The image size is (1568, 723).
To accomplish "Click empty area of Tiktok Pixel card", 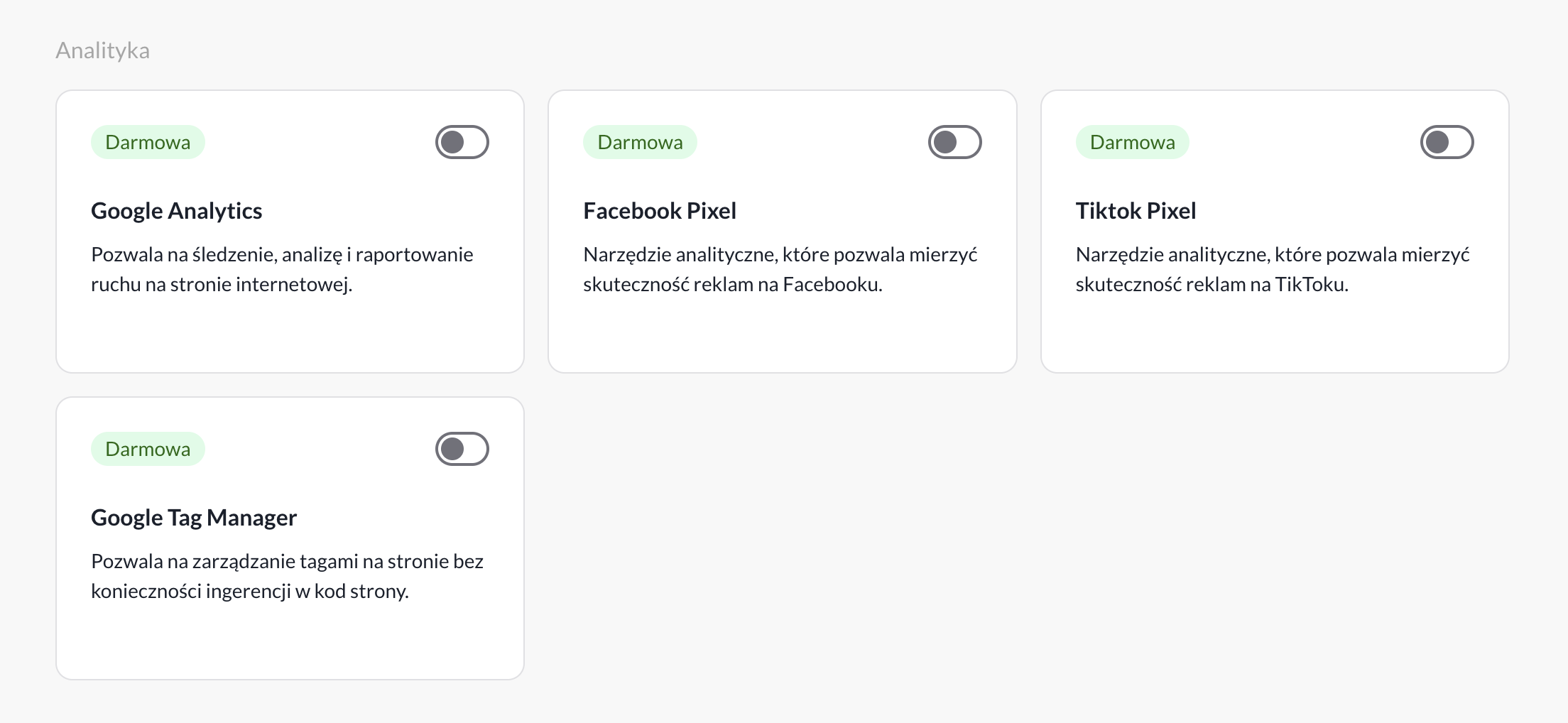I will tap(1275, 334).
